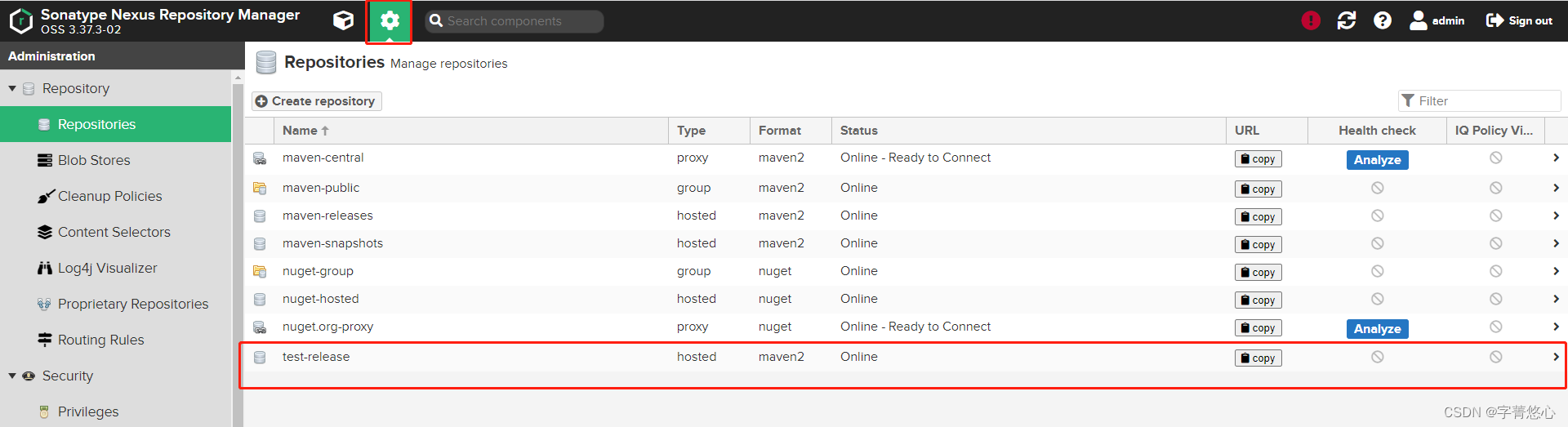Open maven-releases row chevron
Viewport: 1568px width, 427px height.
(1556, 216)
